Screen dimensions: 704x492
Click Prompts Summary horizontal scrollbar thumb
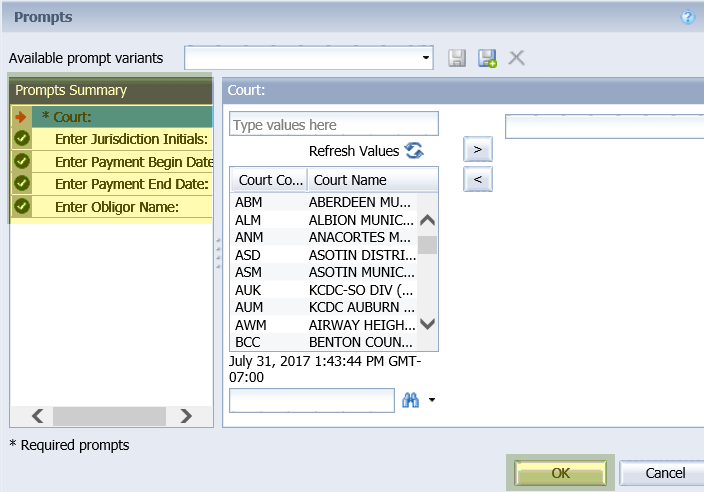[x=110, y=416]
